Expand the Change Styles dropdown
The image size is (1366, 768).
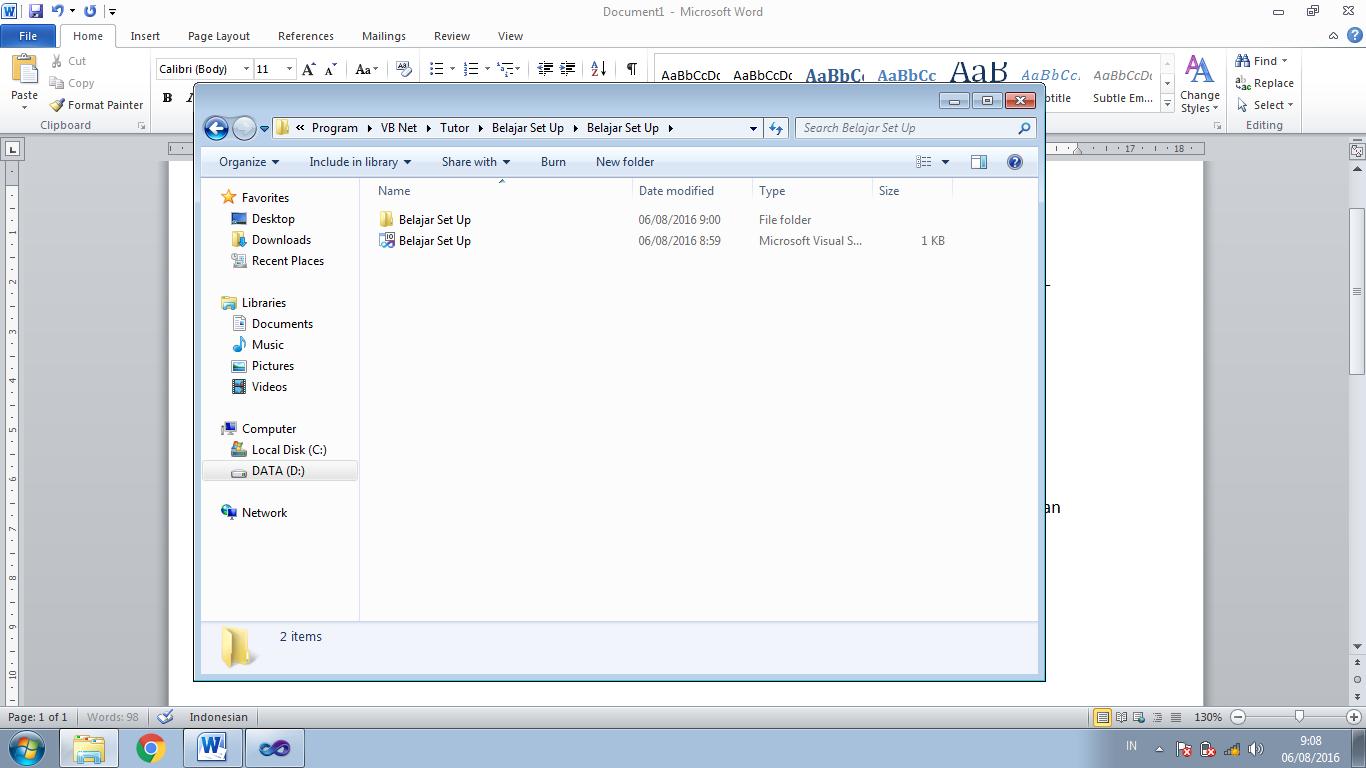pyautogui.click(x=1199, y=84)
